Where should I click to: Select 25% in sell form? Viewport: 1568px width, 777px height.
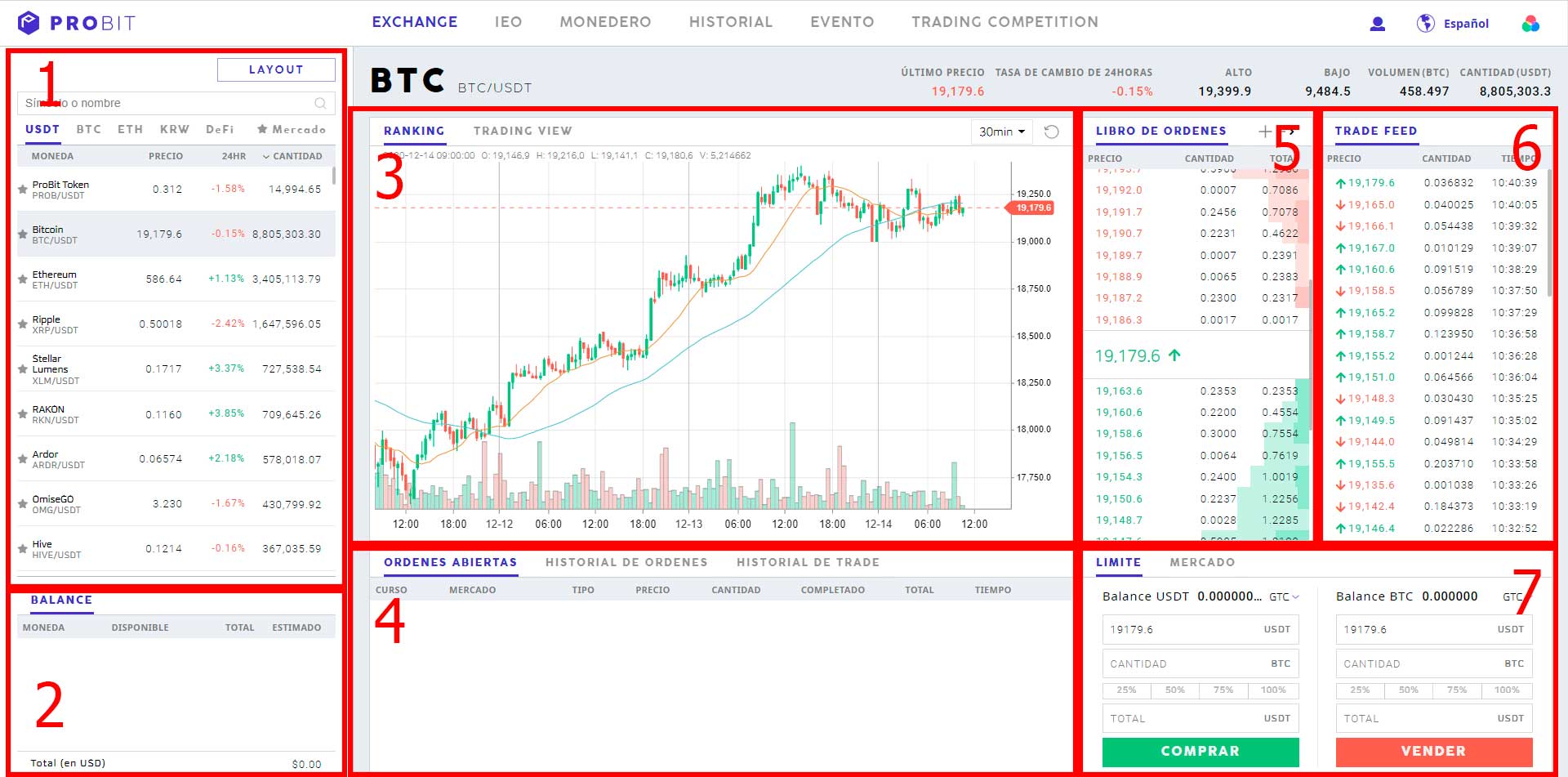1360,690
